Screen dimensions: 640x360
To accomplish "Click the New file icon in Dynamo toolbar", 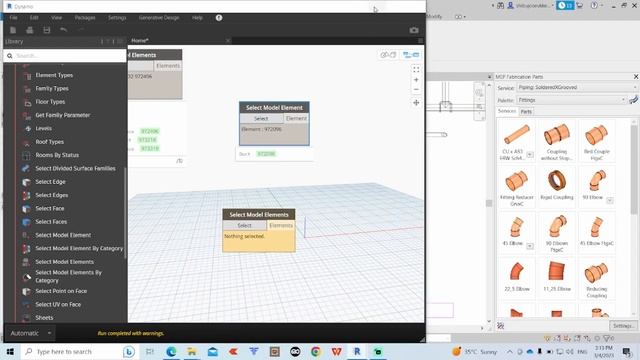I will coord(13,30).
